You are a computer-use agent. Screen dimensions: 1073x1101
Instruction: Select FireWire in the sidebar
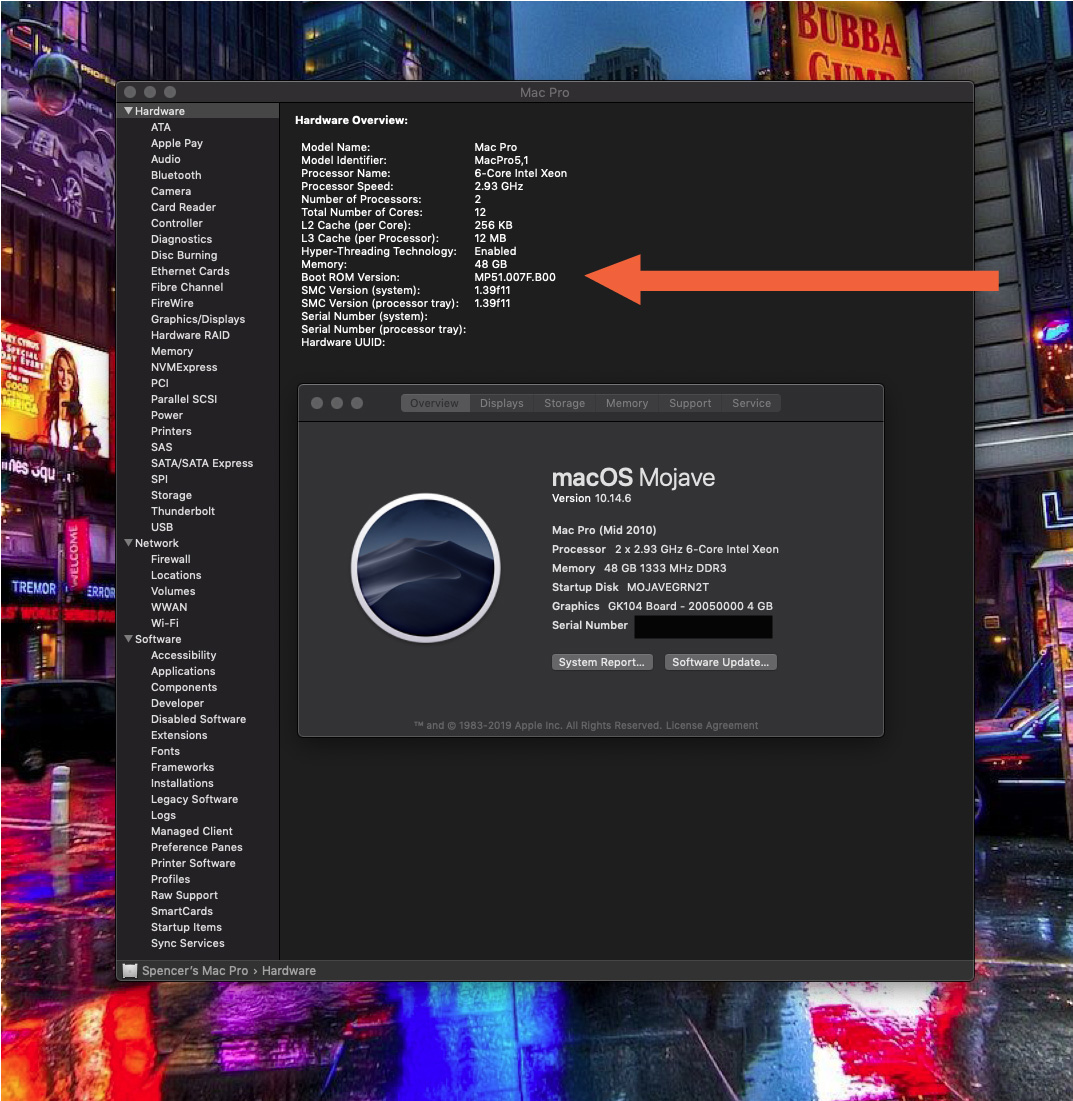pos(172,303)
